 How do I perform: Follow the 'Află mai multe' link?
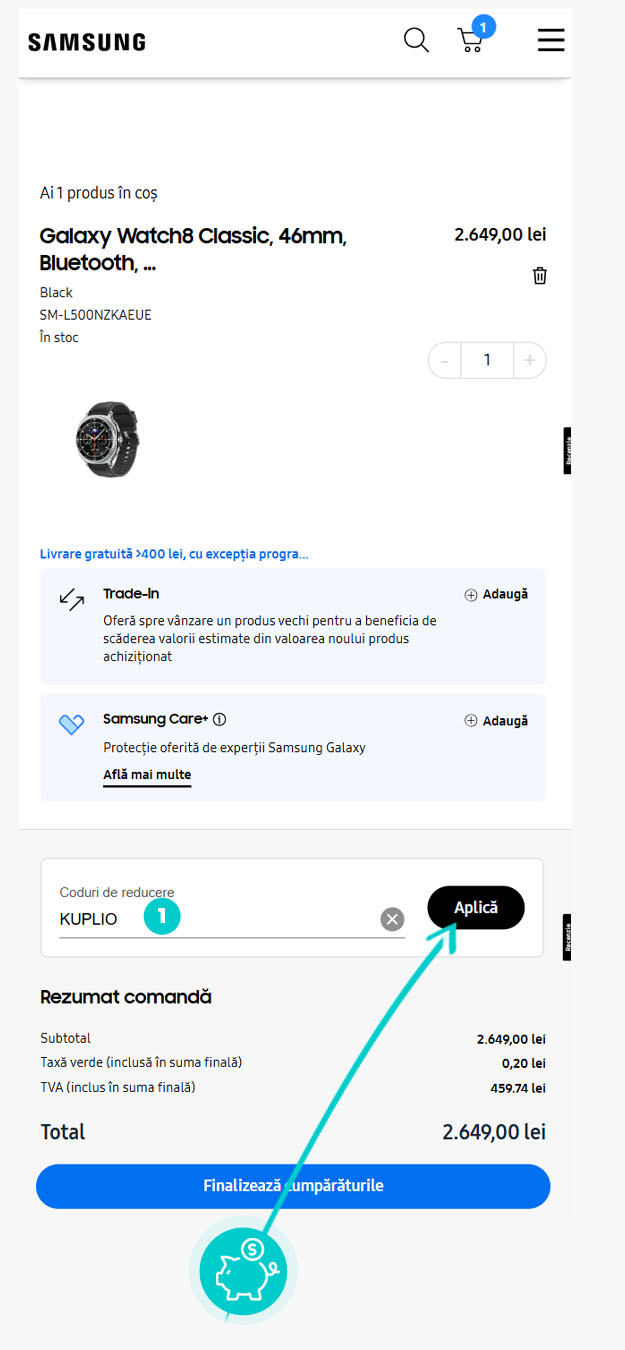pyautogui.click(x=147, y=775)
